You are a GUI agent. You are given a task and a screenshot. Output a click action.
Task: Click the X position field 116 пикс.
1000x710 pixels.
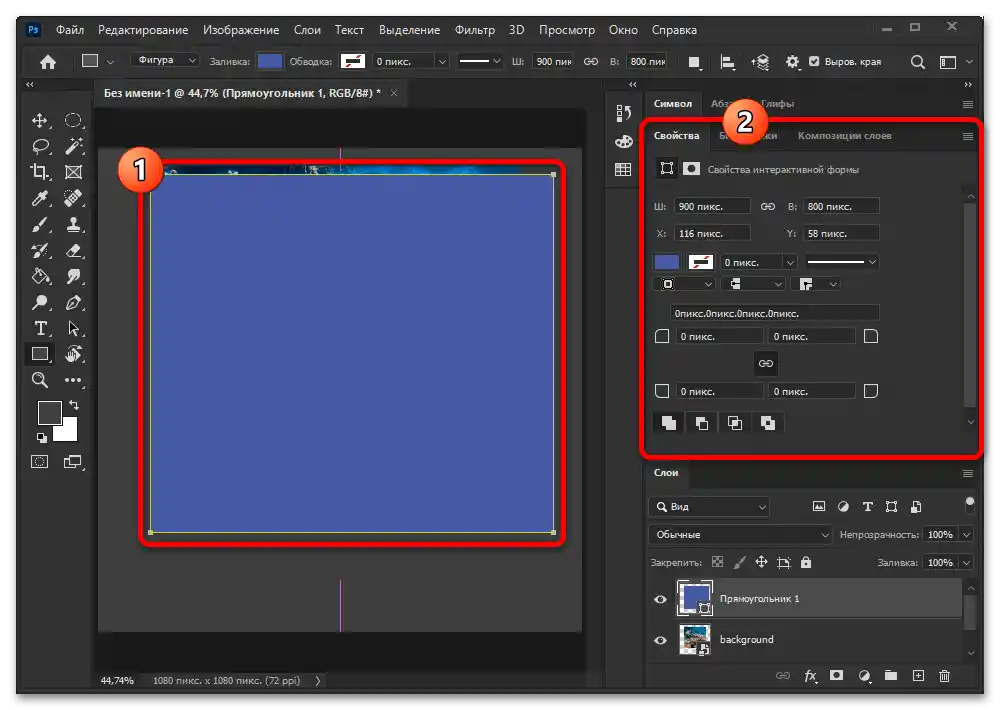pyautogui.click(x=712, y=233)
